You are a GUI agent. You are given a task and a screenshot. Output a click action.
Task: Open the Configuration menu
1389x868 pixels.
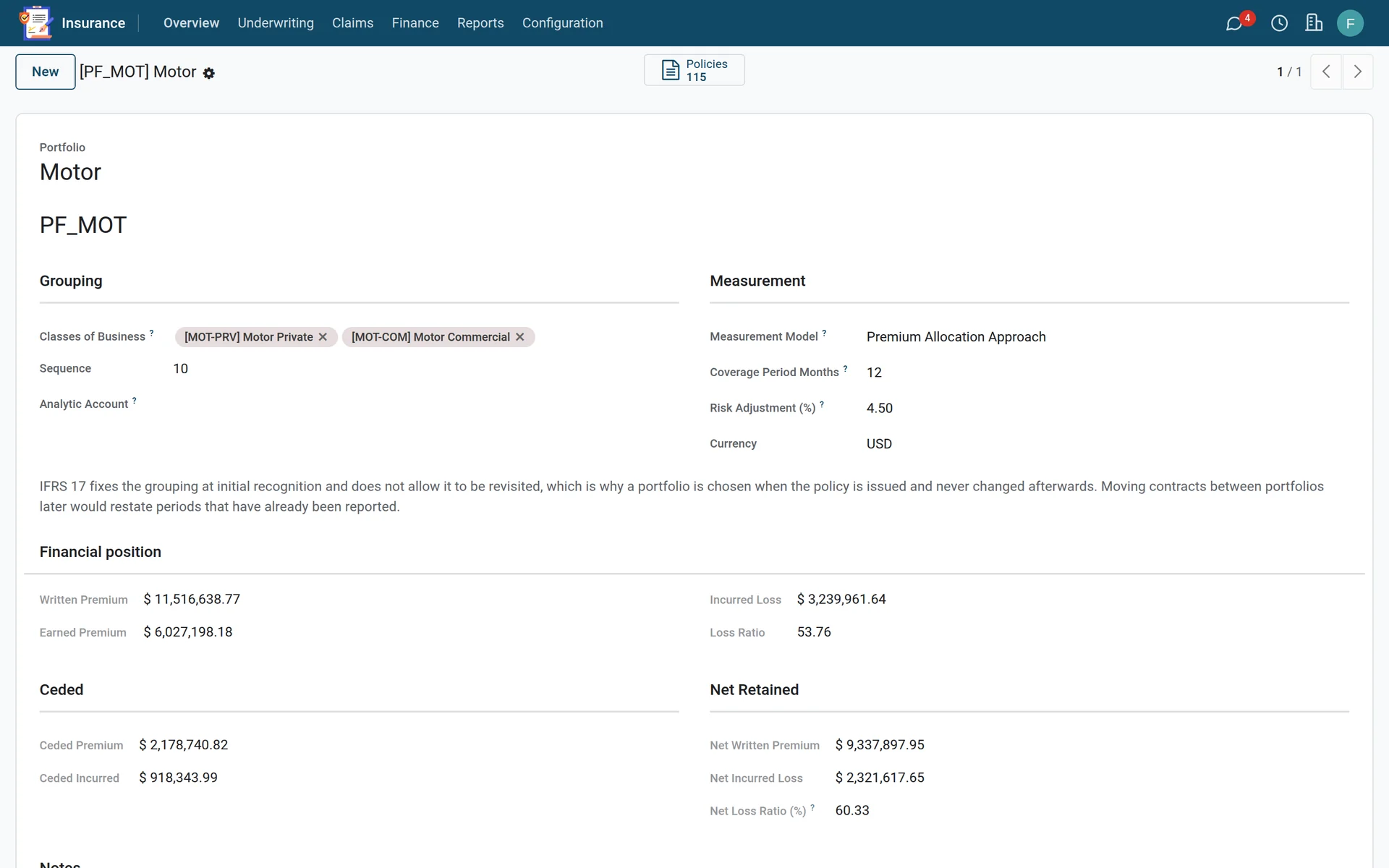(x=562, y=23)
